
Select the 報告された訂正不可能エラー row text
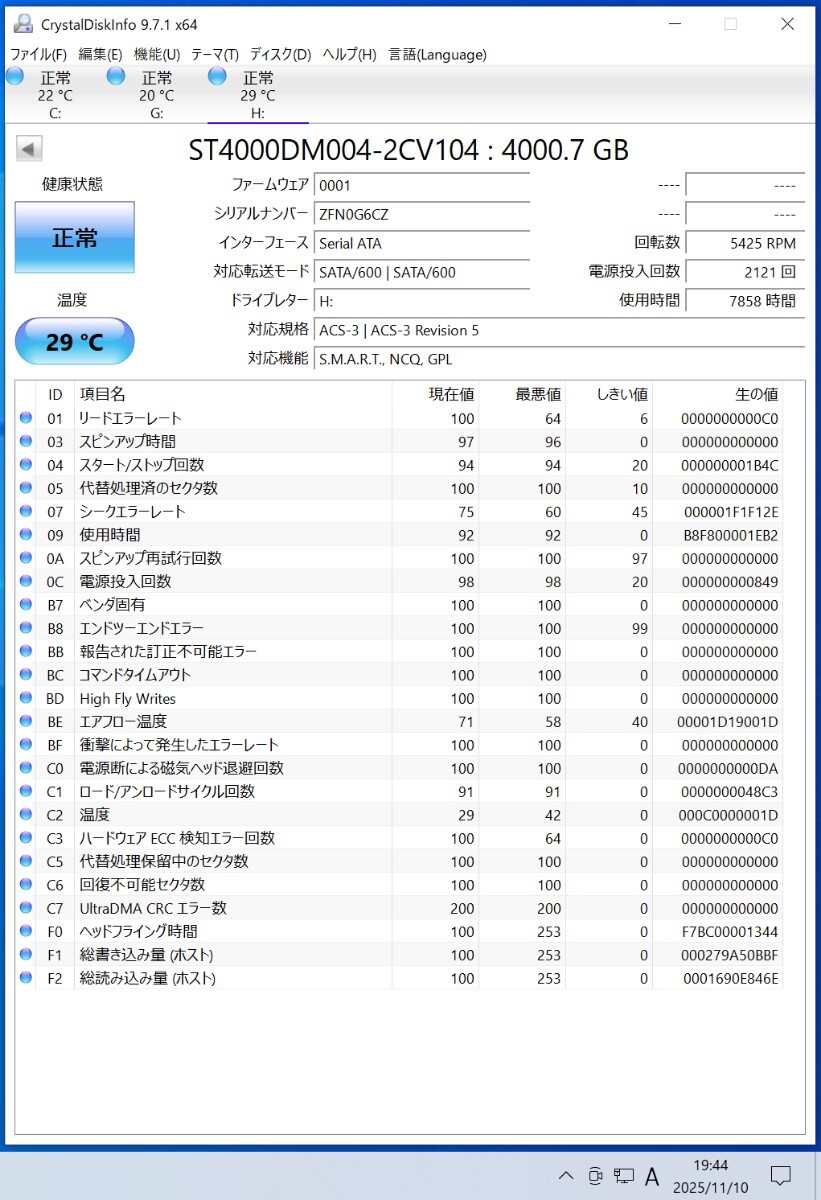pyautogui.click(x=168, y=652)
